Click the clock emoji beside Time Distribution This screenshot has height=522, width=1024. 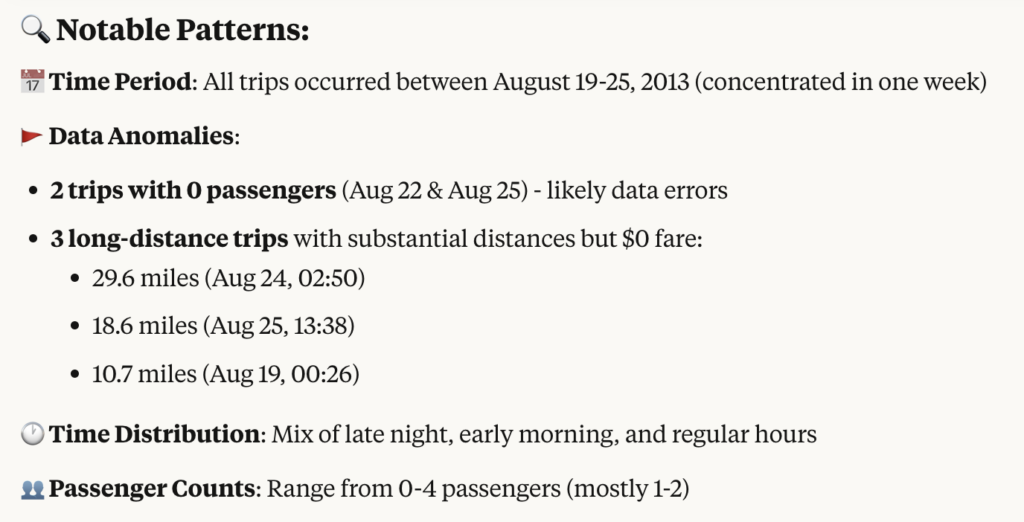(x=33, y=434)
